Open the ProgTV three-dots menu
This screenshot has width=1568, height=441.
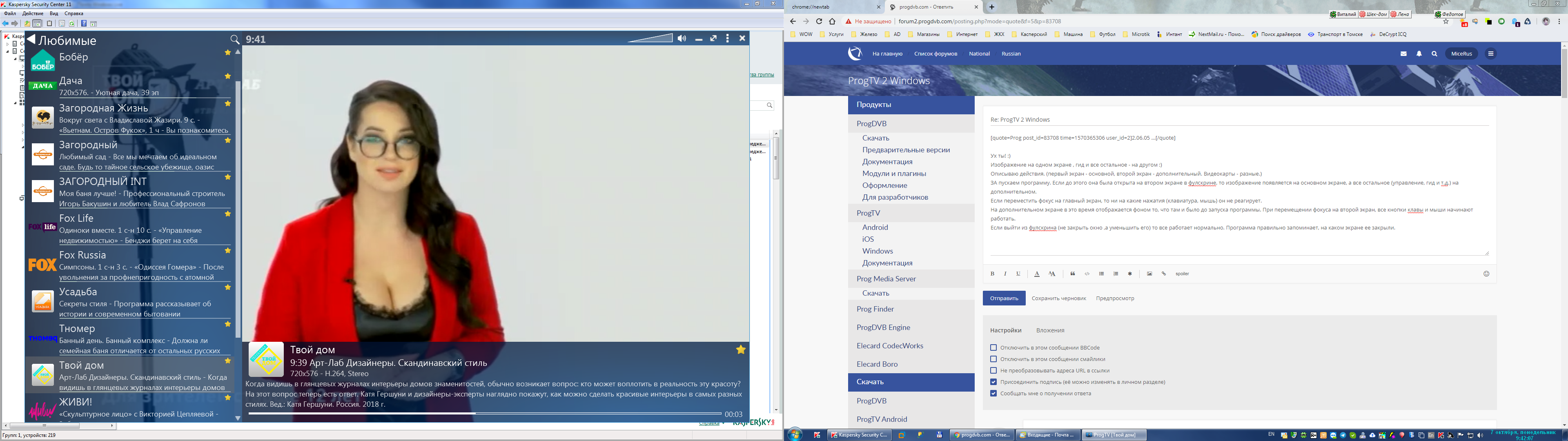coord(727,38)
